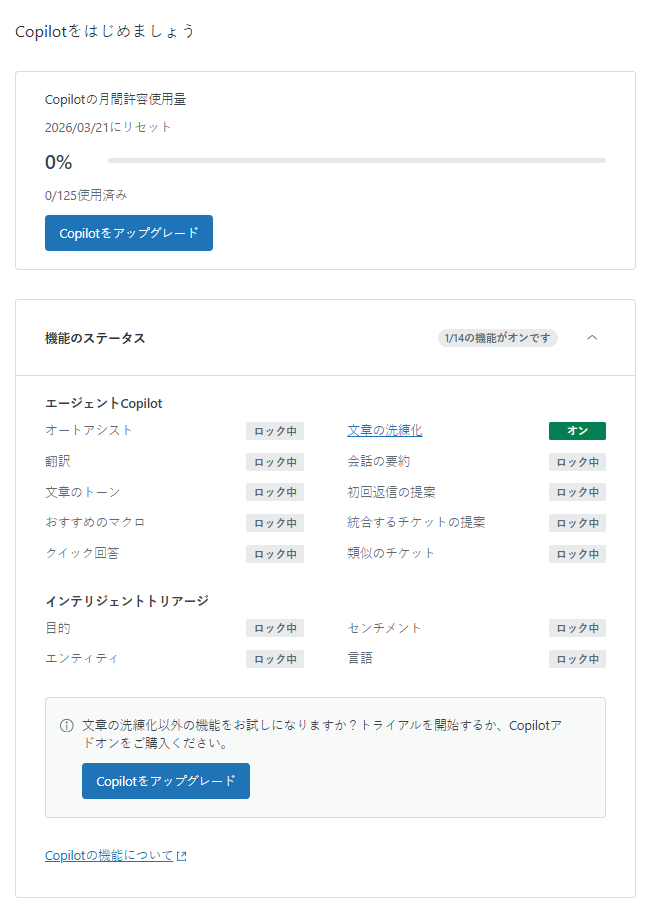Select the 初回返信の提案 feature label
This screenshot has width=647, height=910.
[x=391, y=493]
